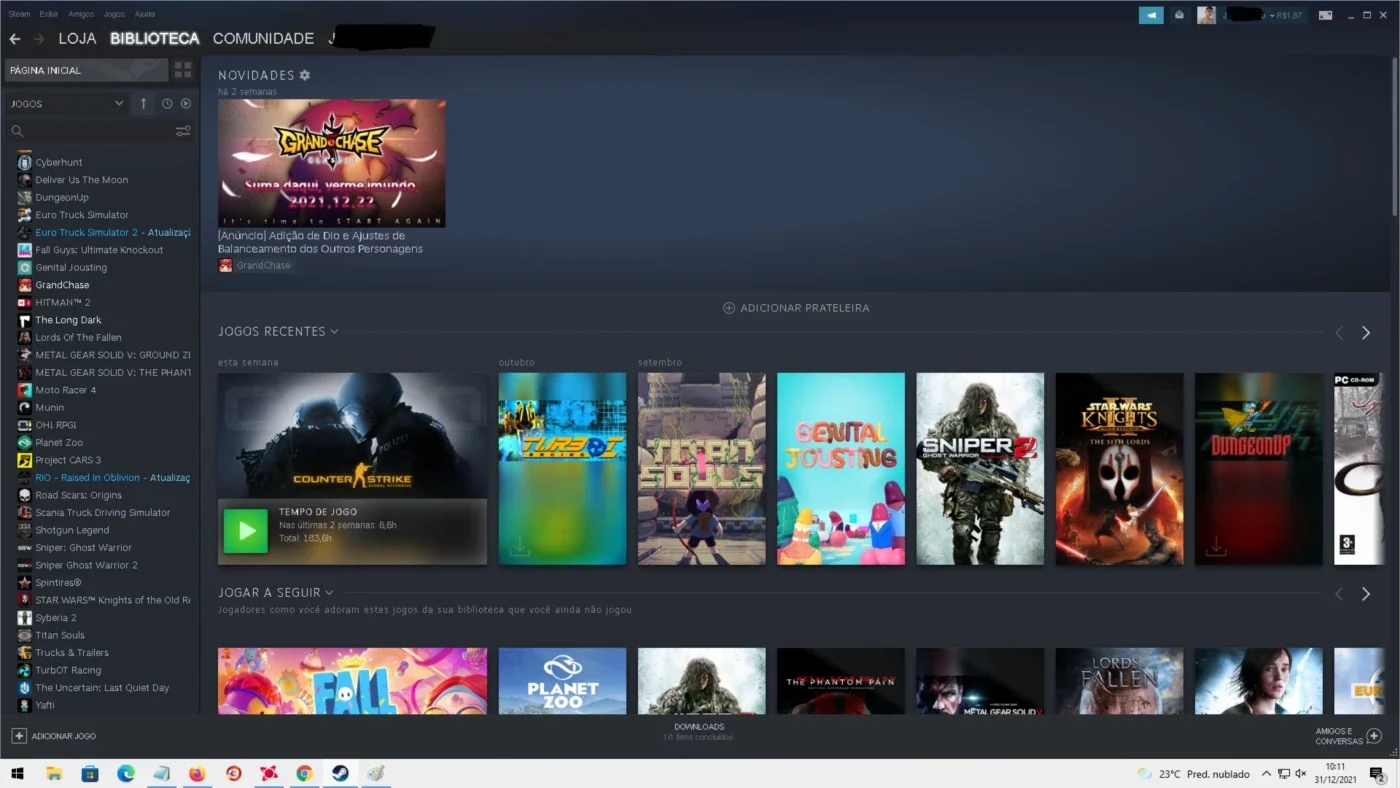
Task: Open the profile avatar picture
Action: pos(1206,15)
